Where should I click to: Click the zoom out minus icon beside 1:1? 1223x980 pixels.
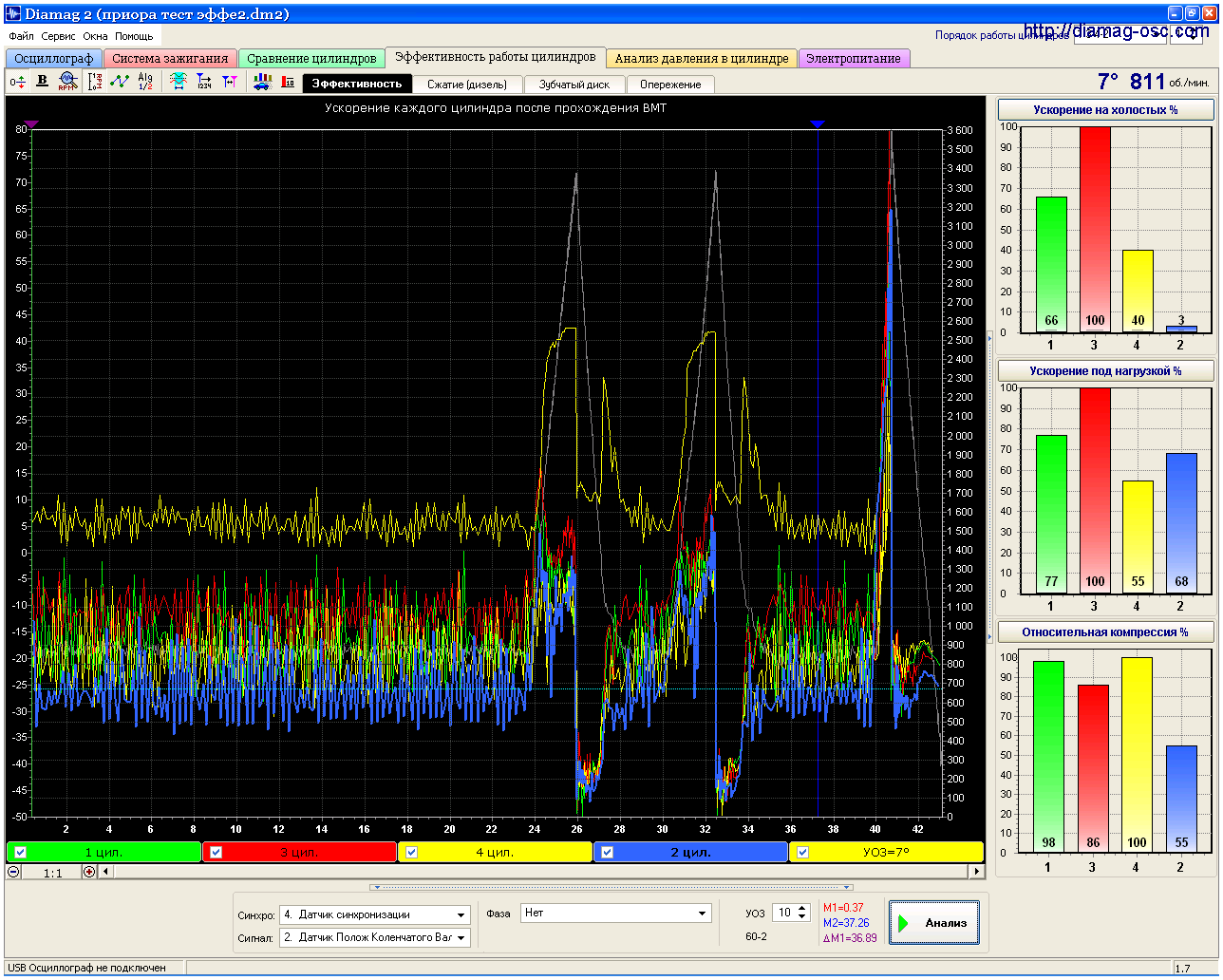[x=14, y=872]
